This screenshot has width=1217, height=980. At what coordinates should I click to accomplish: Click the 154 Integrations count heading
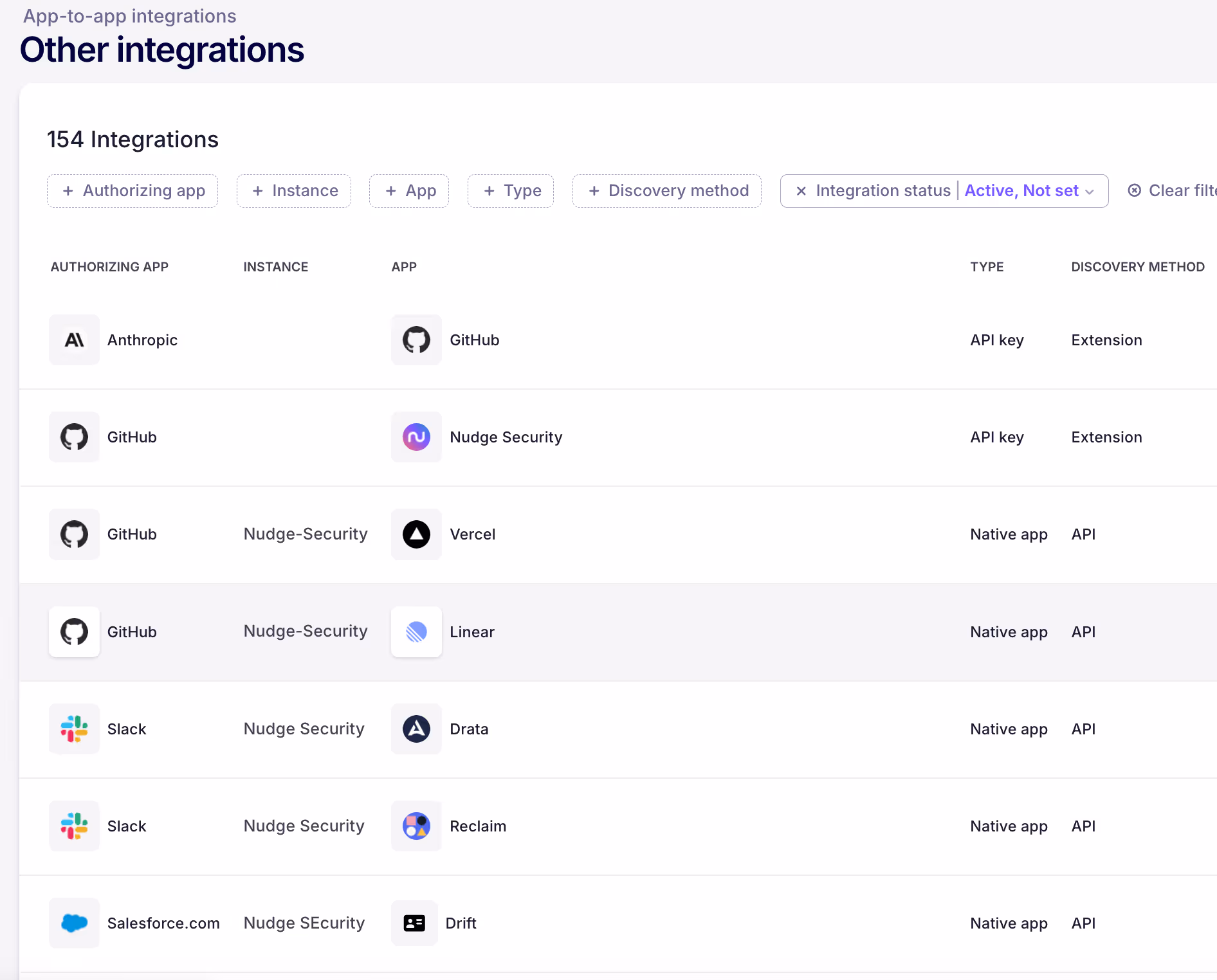tap(133, 140)
